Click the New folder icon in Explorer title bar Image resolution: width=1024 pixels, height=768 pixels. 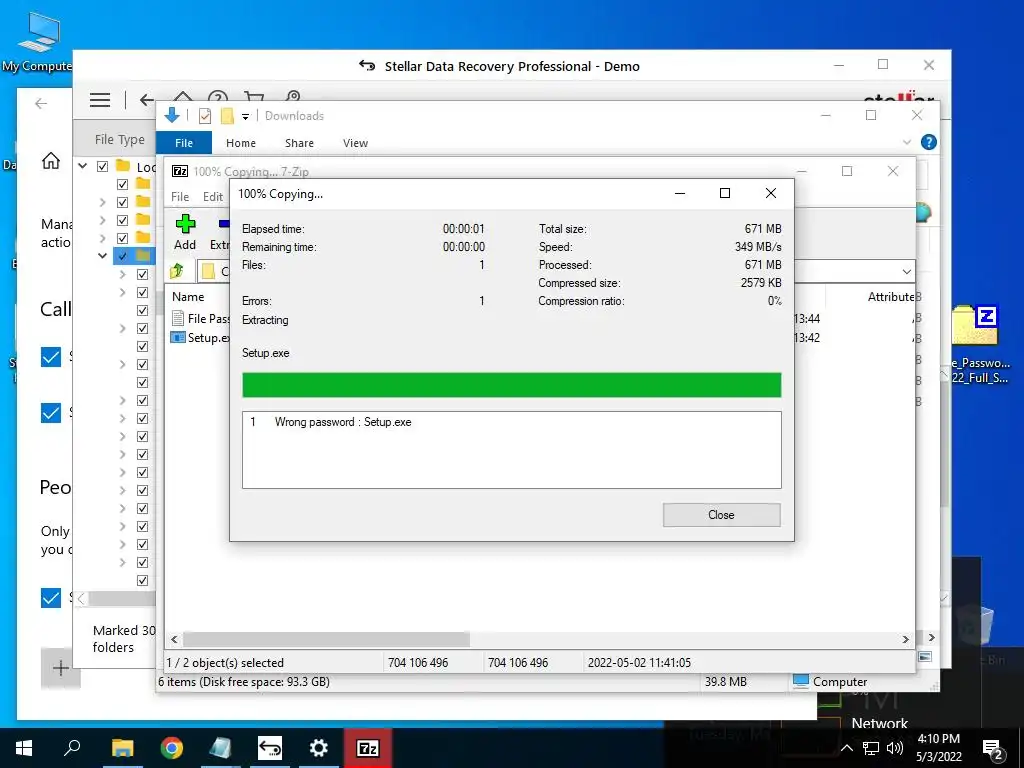pyautogui.click(x=227, y=116)
